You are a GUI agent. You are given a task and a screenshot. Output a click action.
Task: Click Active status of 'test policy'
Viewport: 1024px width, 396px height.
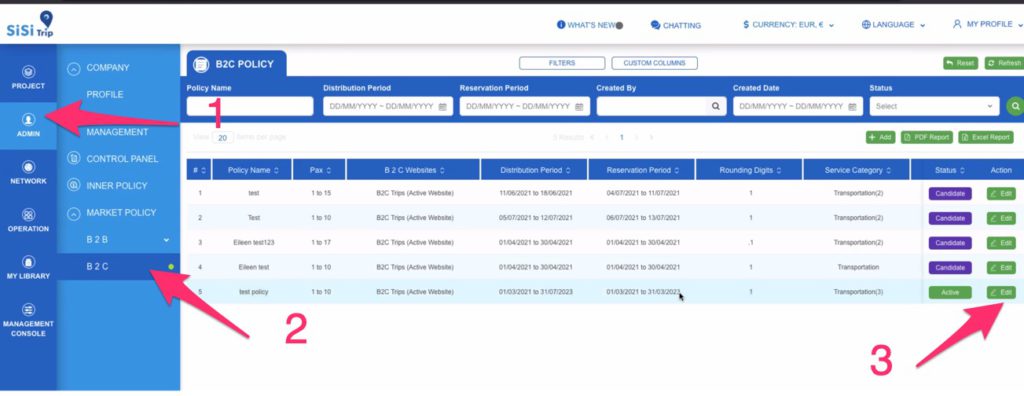[950, 292]
